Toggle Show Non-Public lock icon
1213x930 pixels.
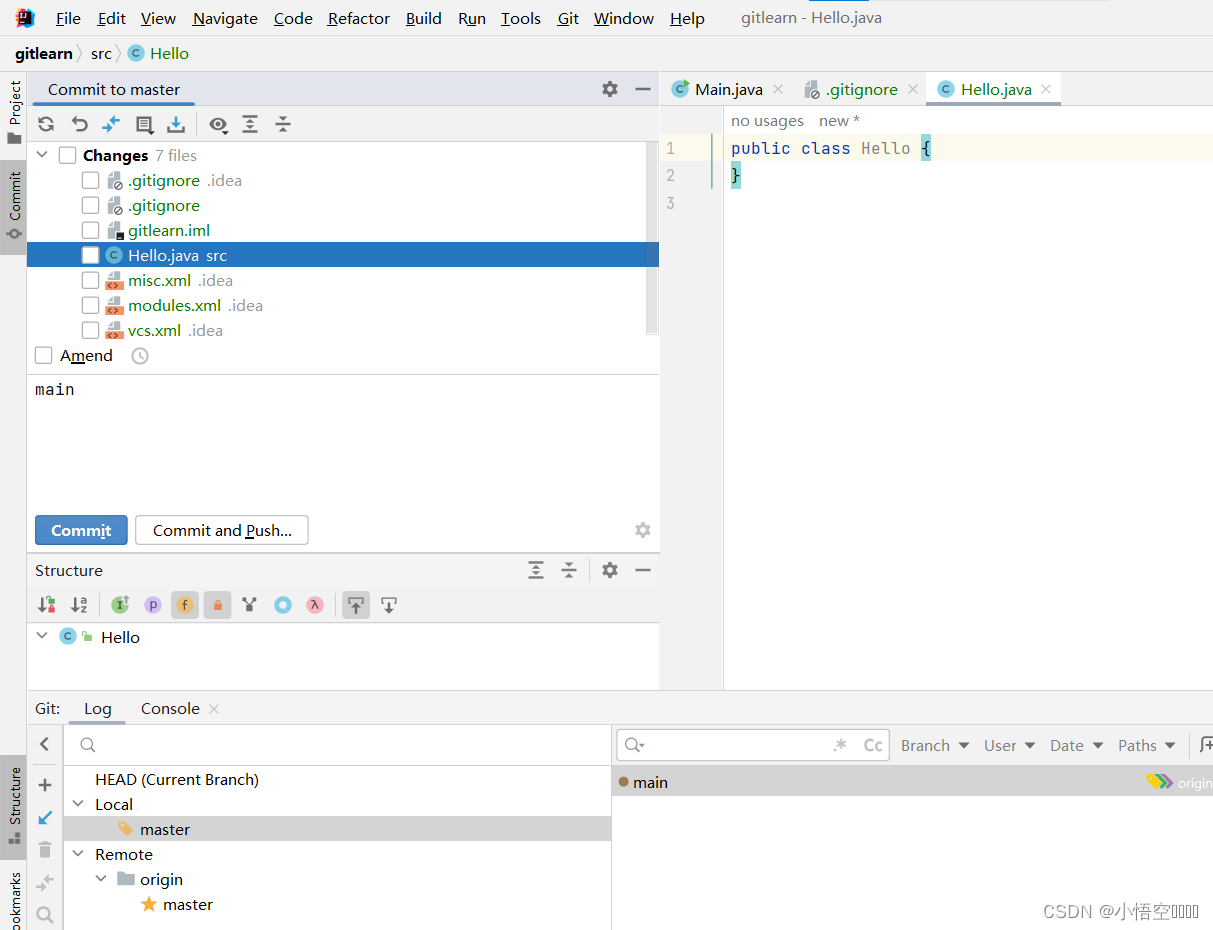(217, 605)
